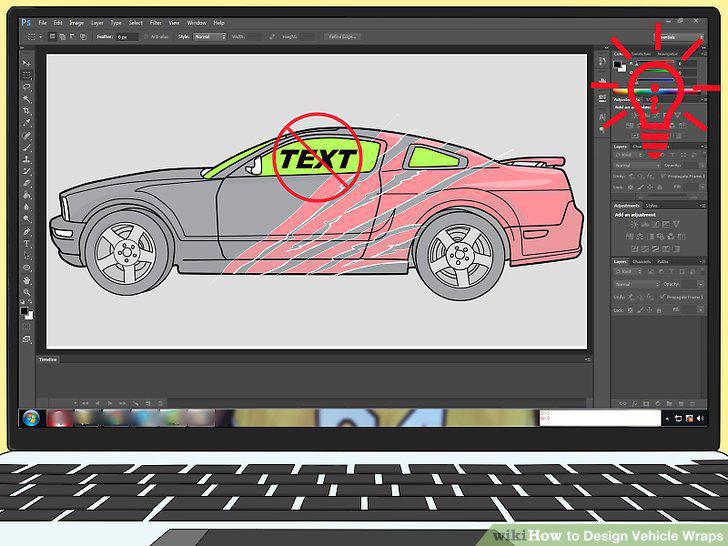Open the Opacity dropdown arrow in the Paths-tab Layers panel
The height and width of the screenshot is (546, 728).
point(700,284)
